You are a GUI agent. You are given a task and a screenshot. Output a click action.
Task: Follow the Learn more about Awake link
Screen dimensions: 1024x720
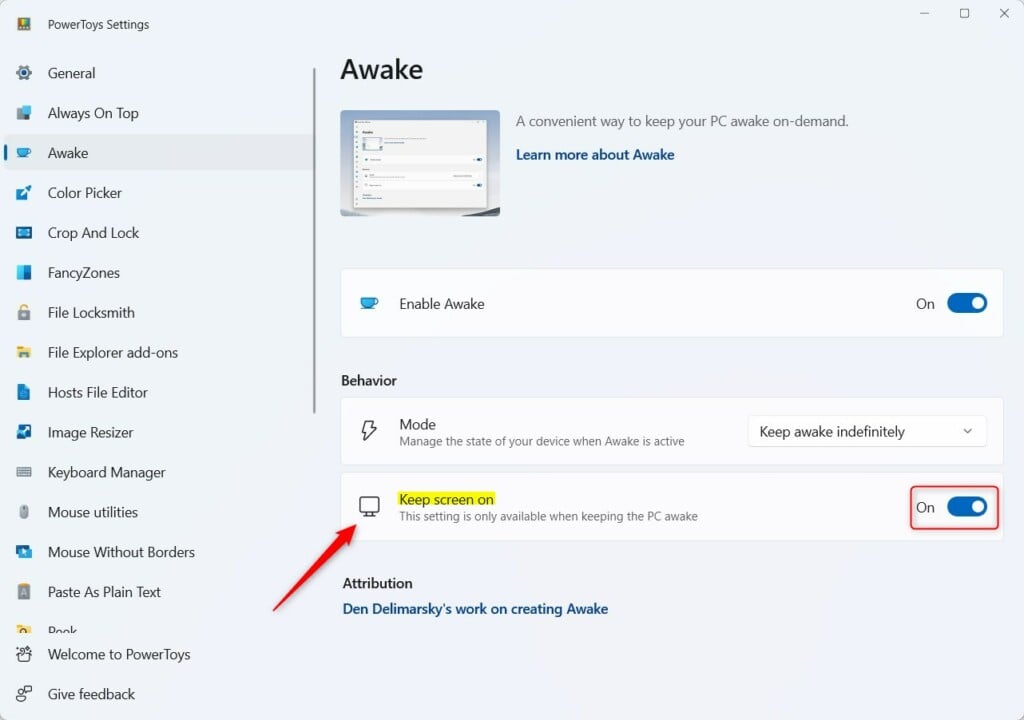595,155
